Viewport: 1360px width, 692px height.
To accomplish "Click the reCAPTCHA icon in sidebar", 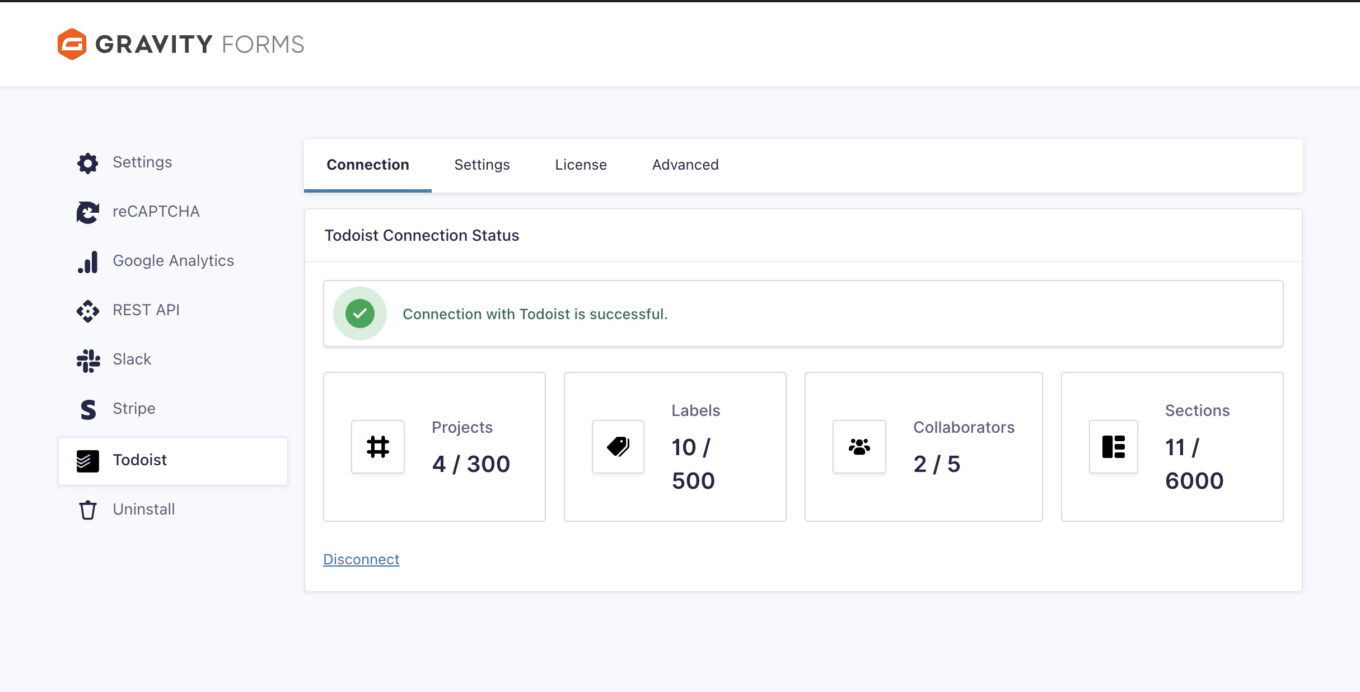I will coord(88,212).
